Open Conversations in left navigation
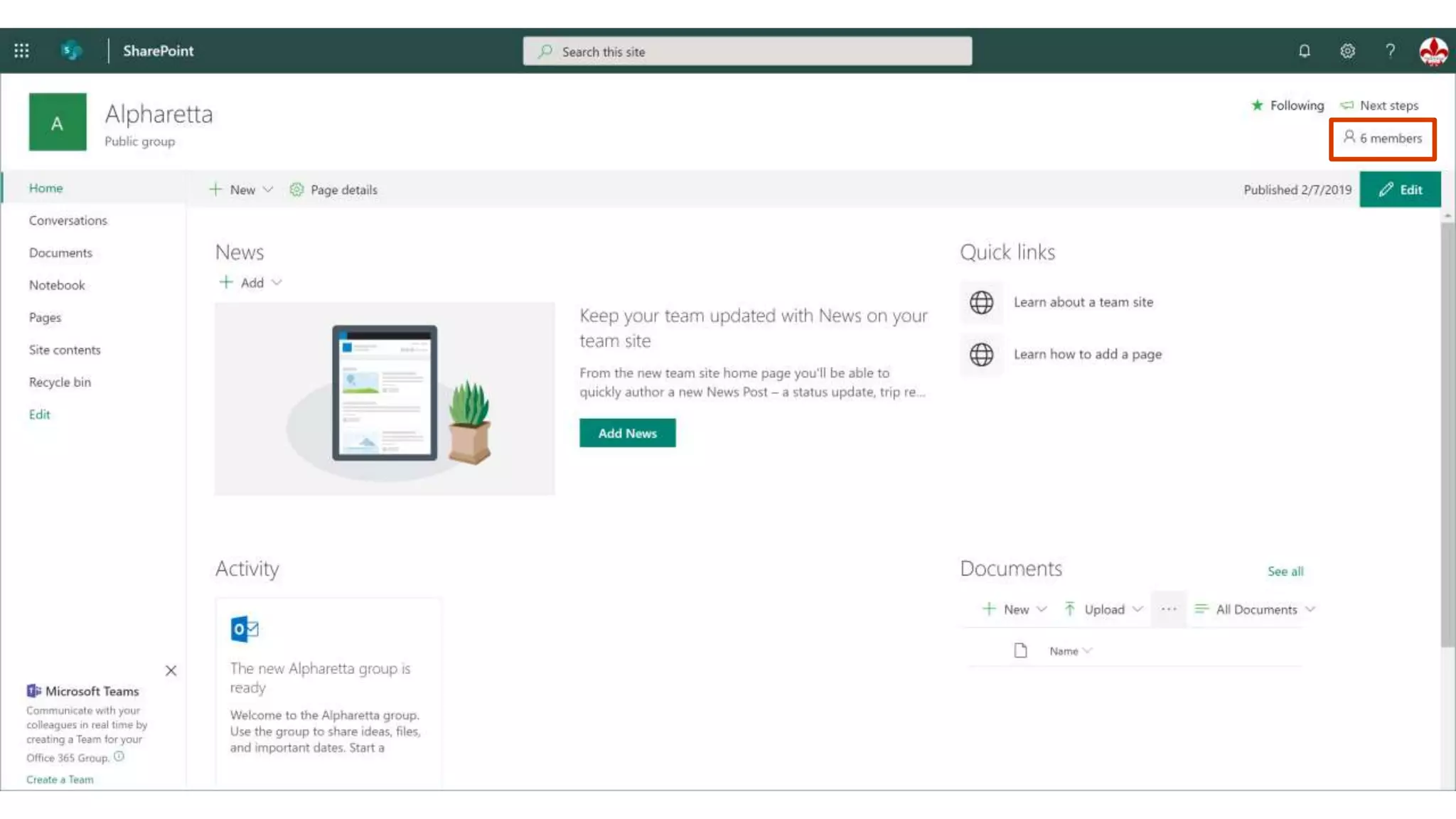1456x819 pixels. (68, 220)
